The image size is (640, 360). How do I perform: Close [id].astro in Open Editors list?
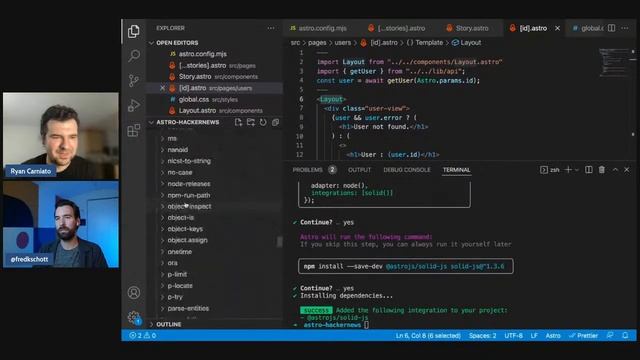pyautogui.click(x=162, y=88)
